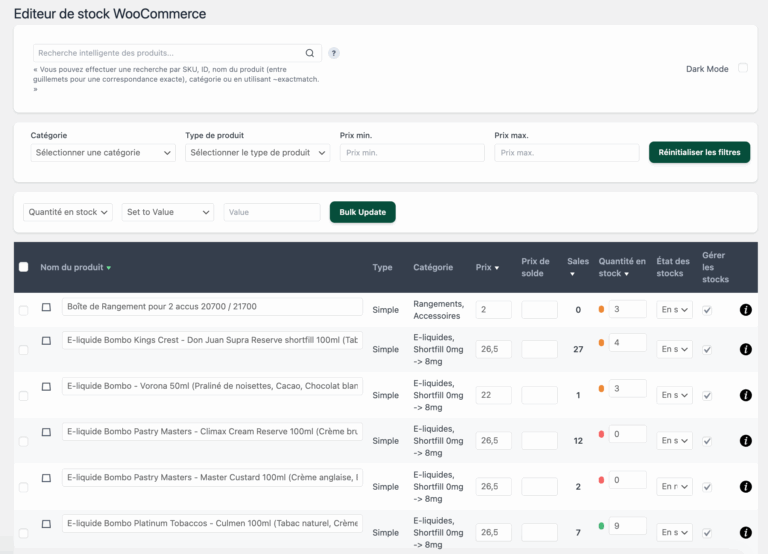Show info for Vorona 50ml product
Screen dimensions: 768x554
(x=745, y=395)
